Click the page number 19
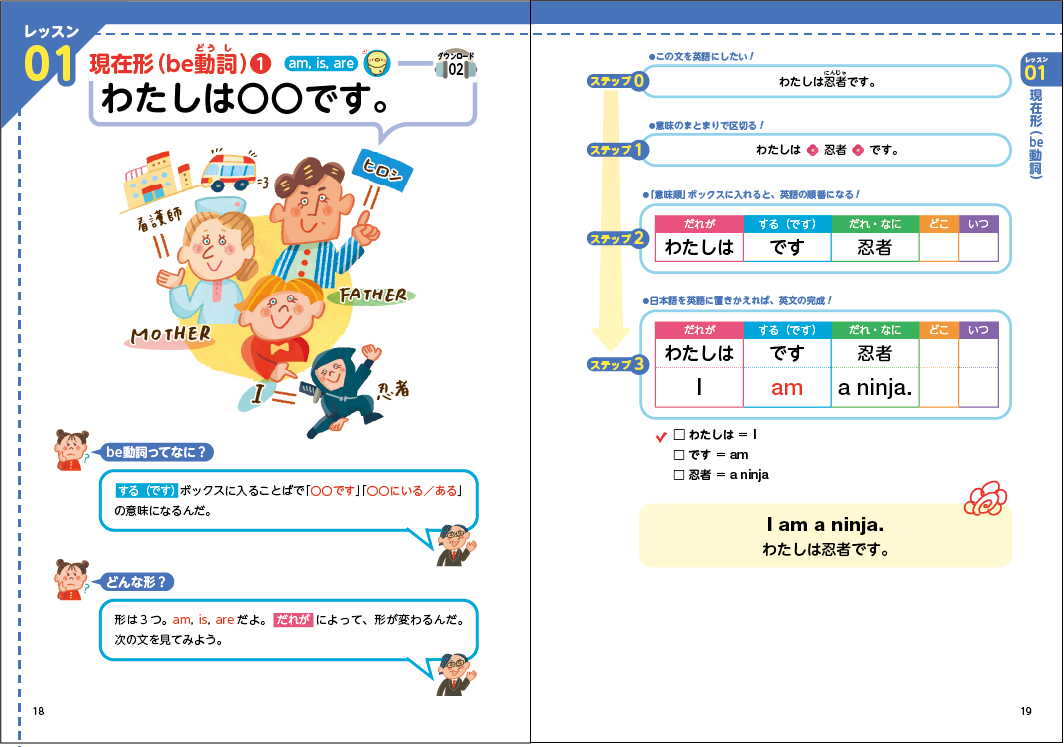This screenshot has height=747, width=1064. tap(1026, 711)
